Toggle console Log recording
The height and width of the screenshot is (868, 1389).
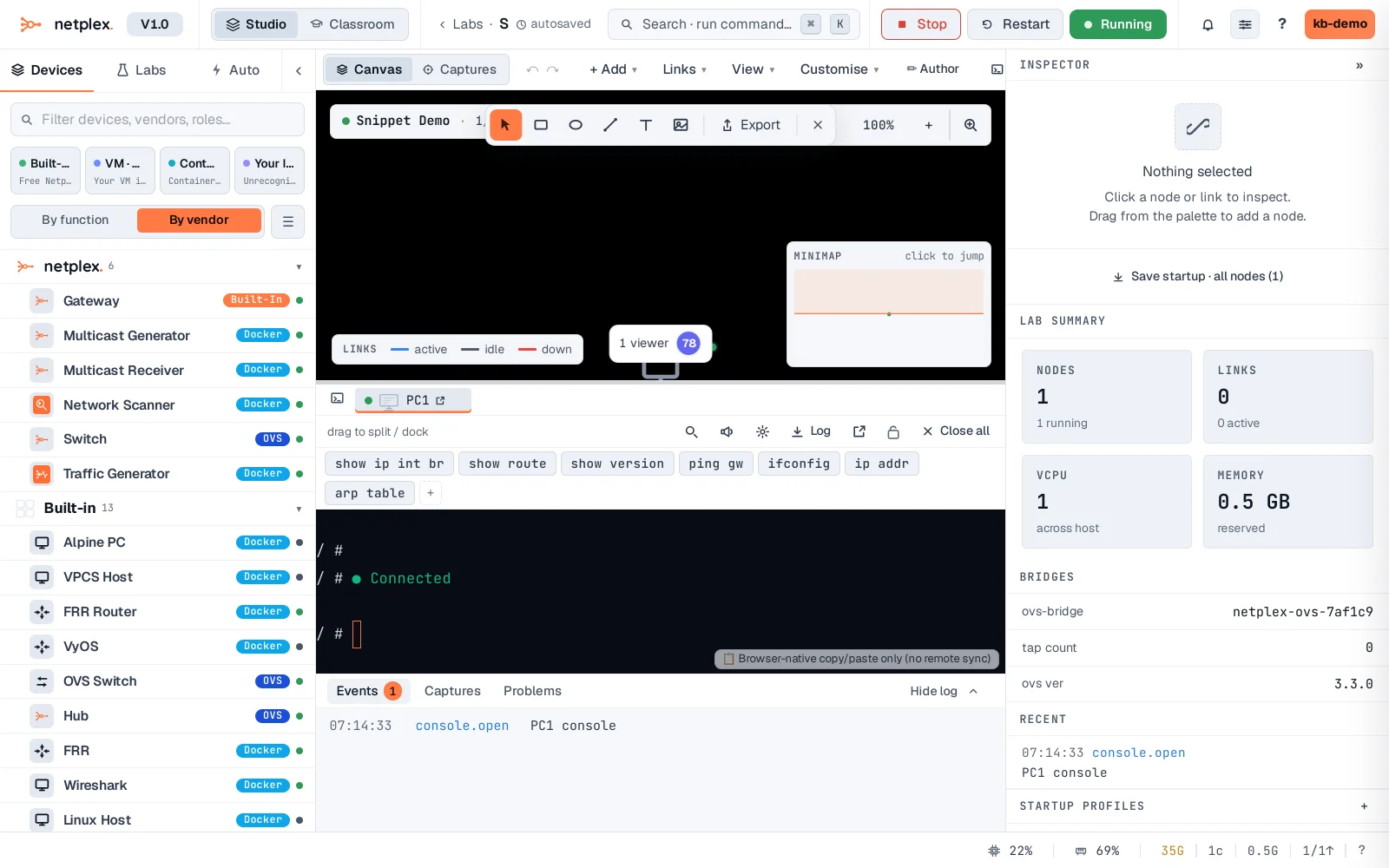click(811, 431)
